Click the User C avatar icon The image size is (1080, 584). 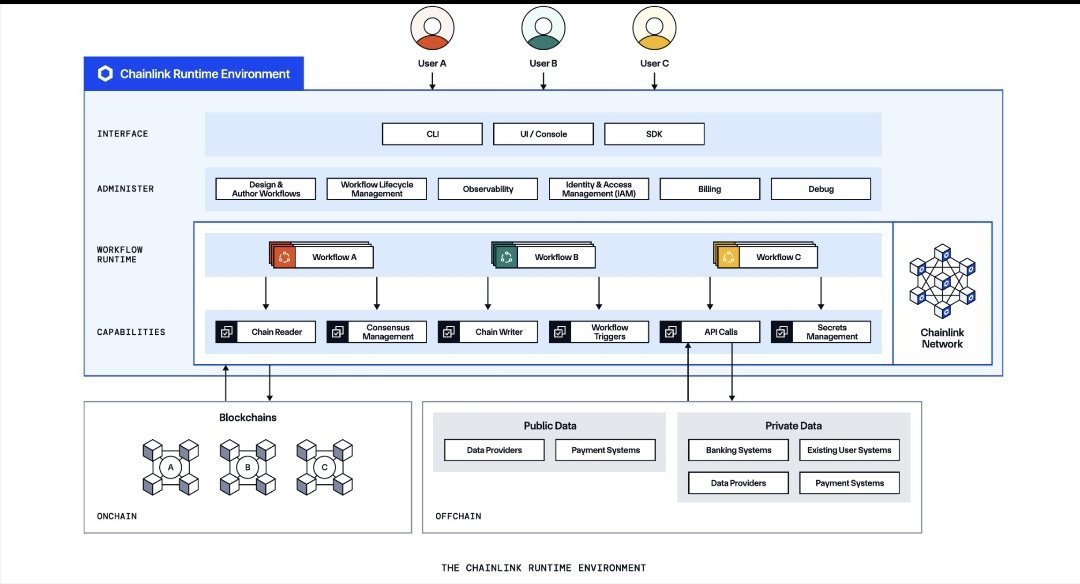coord(654,28)
